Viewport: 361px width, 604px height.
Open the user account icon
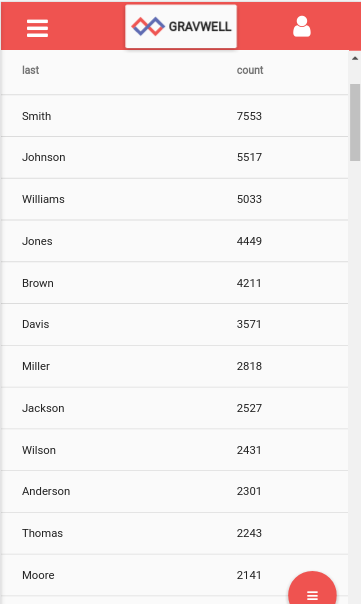(302, 27)
